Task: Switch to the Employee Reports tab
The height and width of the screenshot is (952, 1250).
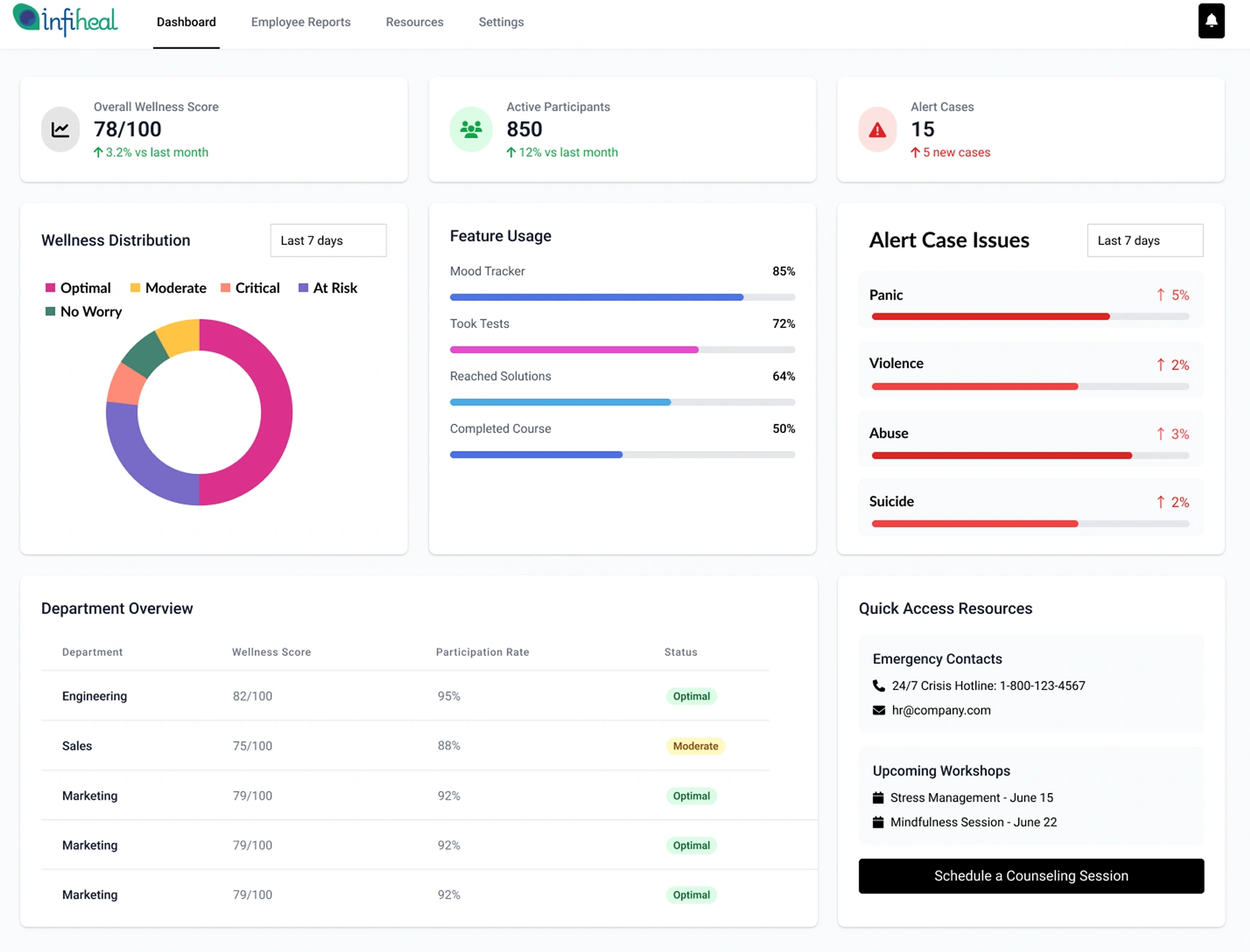Action: [x=300, y=22]
